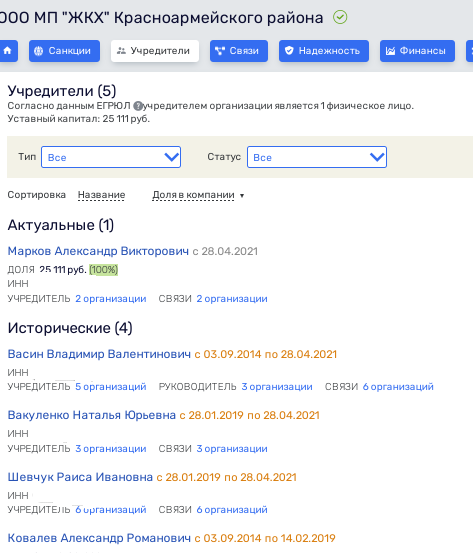473x553 pixels.
Task: Open the Тип filter dropdown
Action: (111, 157)
